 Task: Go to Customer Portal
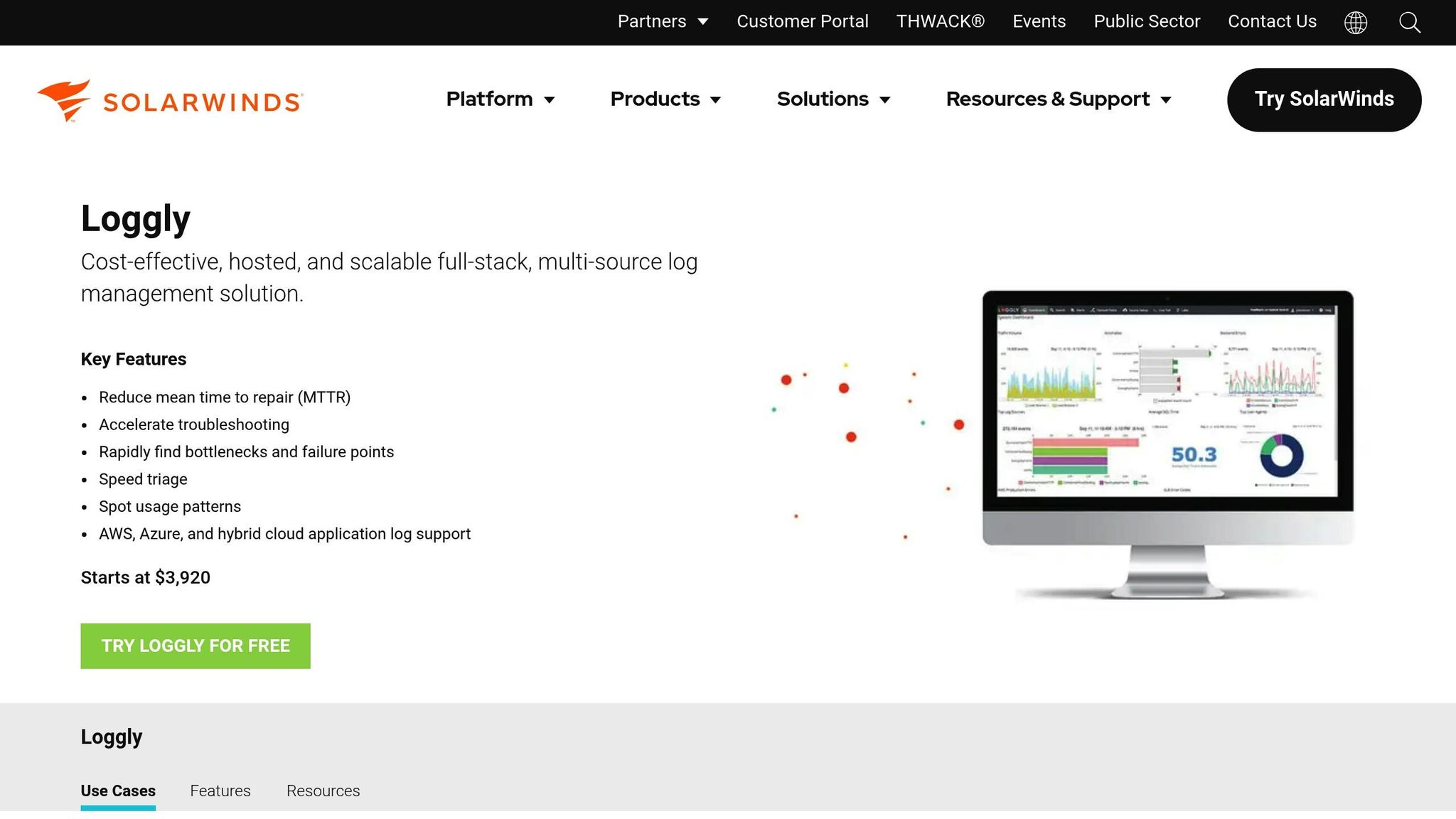point(802,21)
